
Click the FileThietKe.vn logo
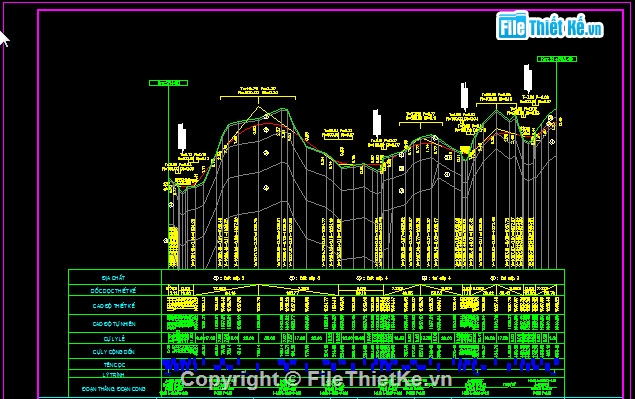pos(550,26)
